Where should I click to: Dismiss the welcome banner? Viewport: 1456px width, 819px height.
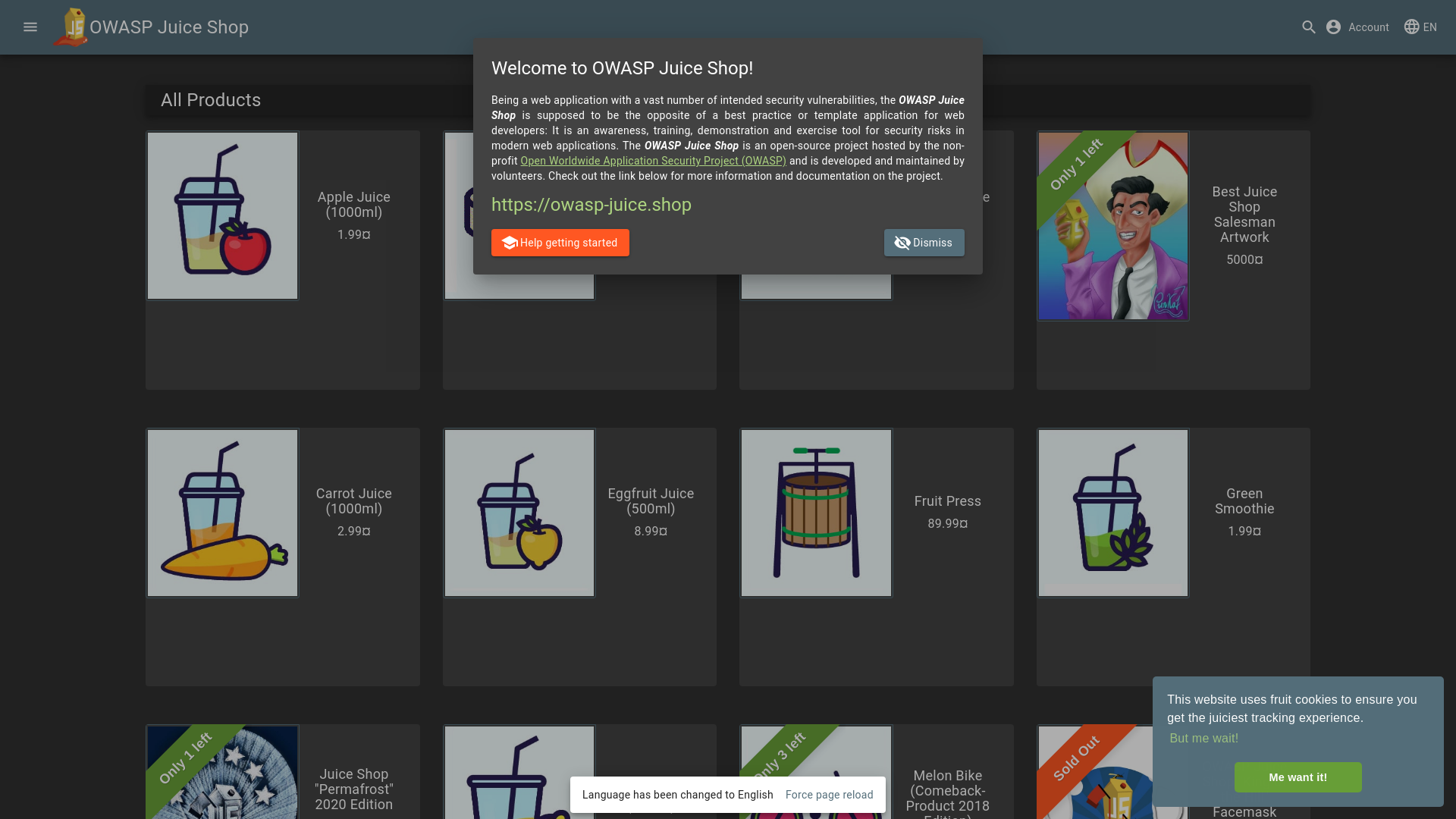(932, 243)
